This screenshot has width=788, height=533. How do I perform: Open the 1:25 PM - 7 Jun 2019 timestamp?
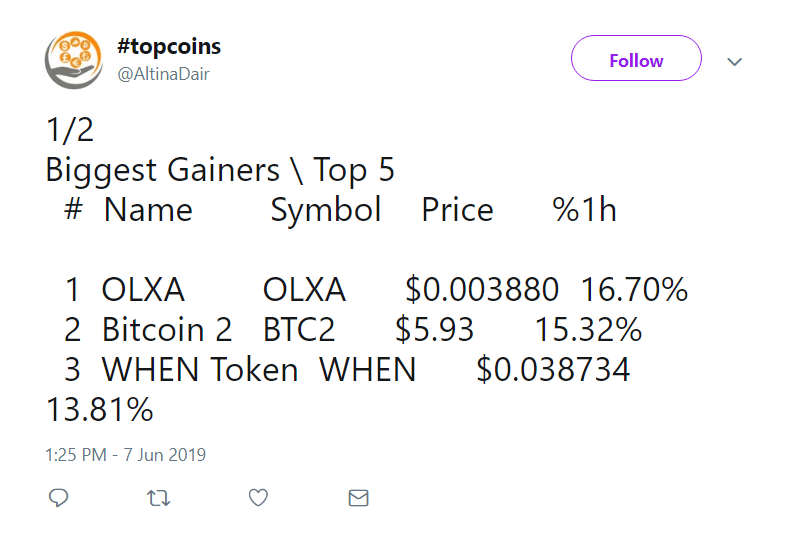pyautogui.click(x=125, y=454)
